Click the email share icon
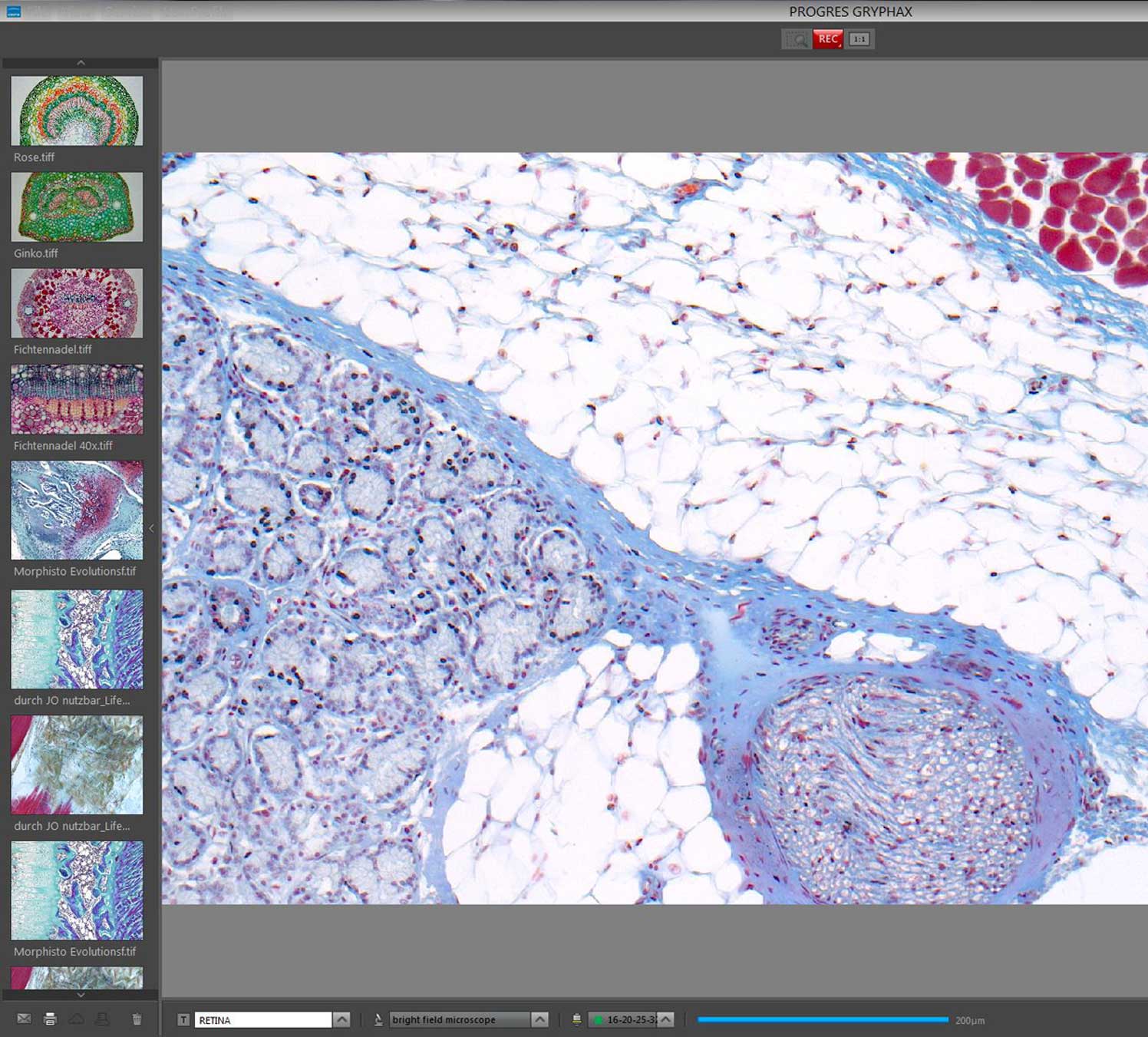This screenshot has width=1148, height=1037. pos(24,1018)
